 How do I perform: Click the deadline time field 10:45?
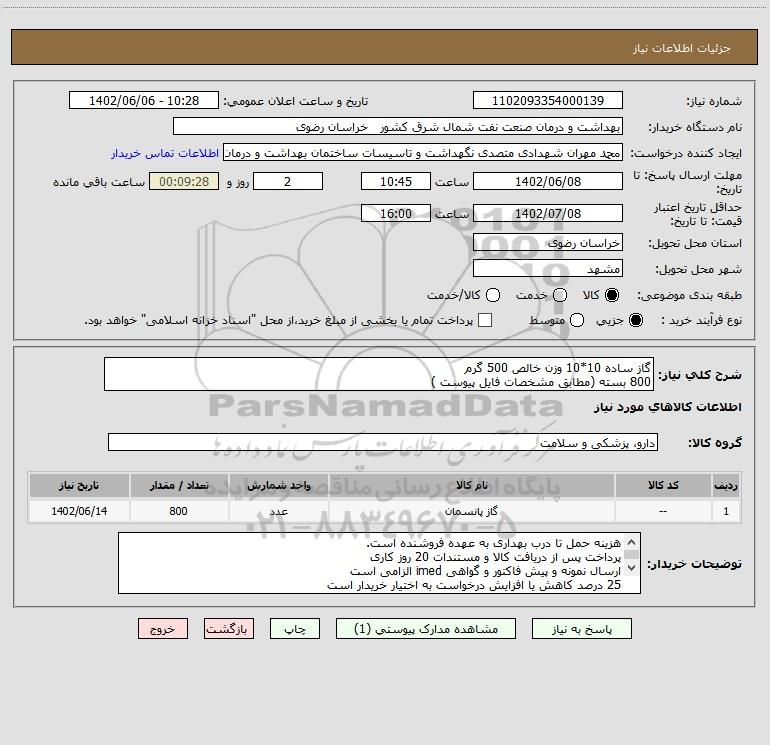396,181
